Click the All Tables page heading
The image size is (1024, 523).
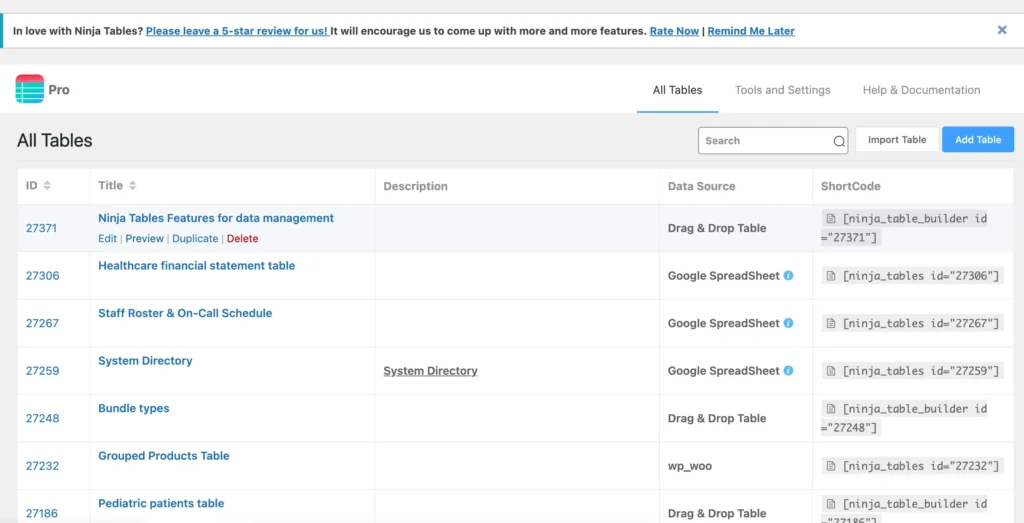coord(55,140)
